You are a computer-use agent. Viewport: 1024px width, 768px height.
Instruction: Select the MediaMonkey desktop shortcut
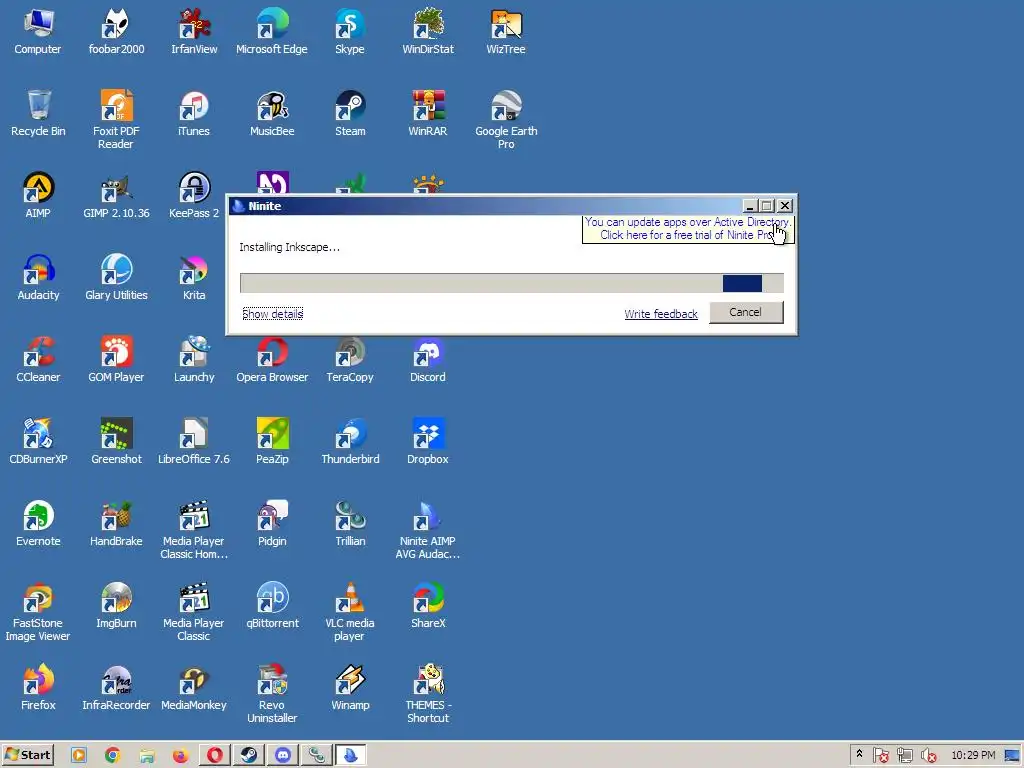tap(194, 687)
